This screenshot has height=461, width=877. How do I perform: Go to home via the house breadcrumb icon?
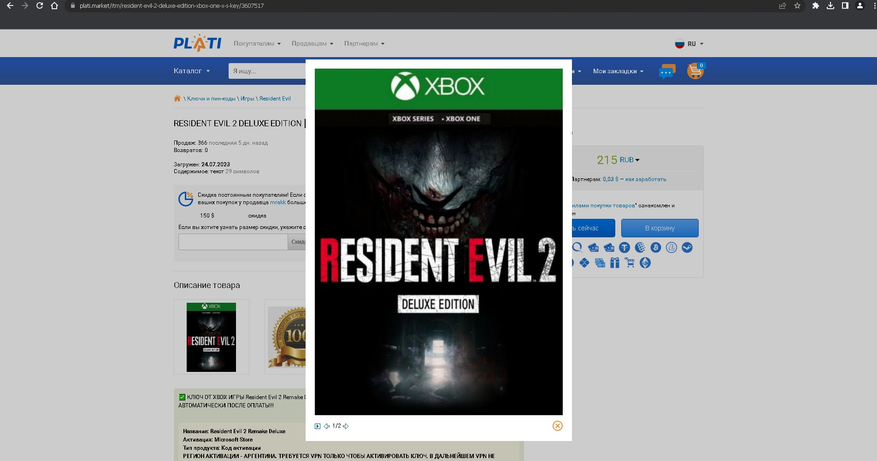click(177, 98)
